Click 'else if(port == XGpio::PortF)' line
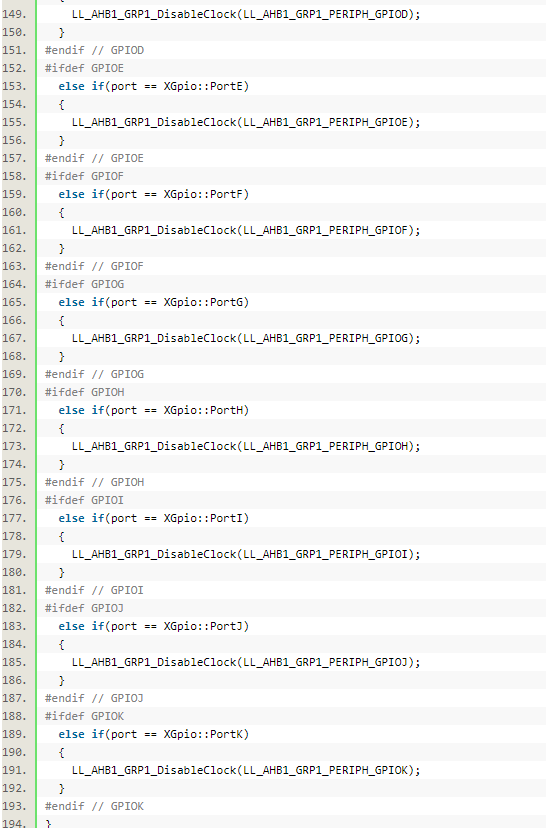 tap(154, 194)
